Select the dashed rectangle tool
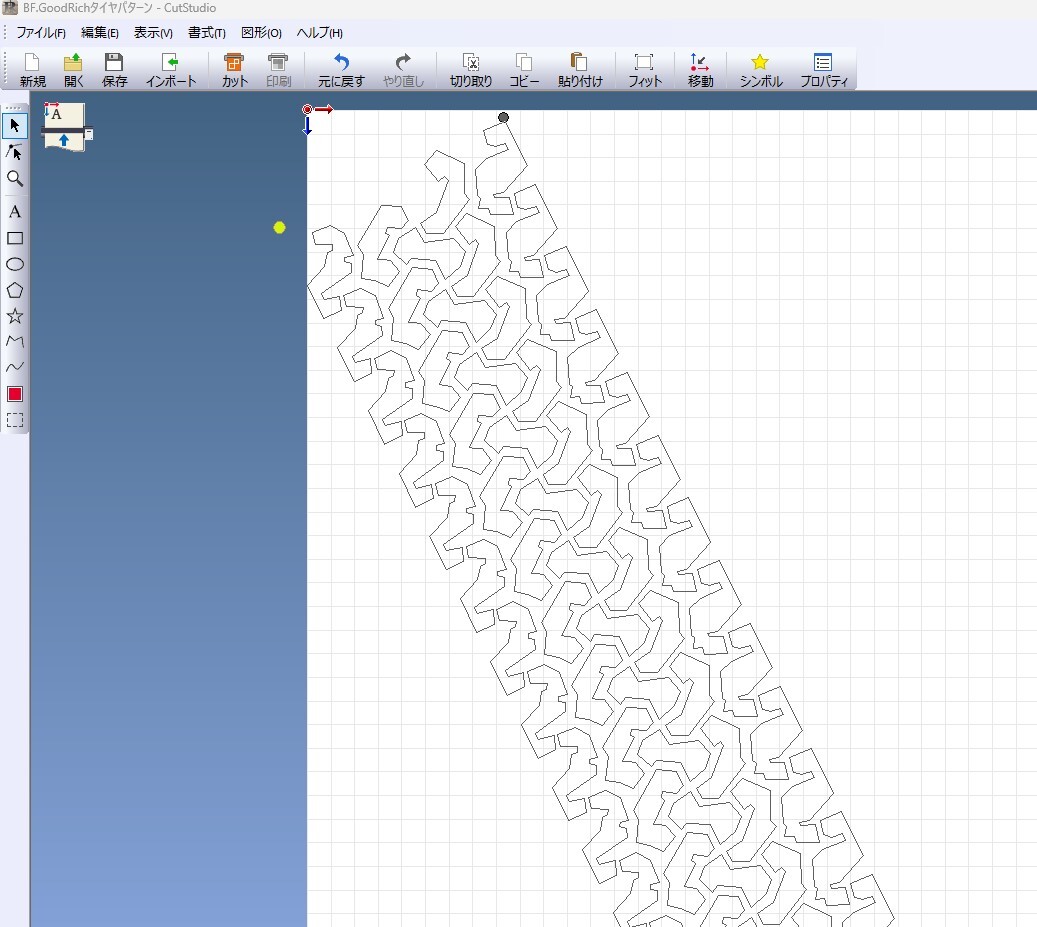Viewport: 1037px width, 927px height. tap(15, 420)
